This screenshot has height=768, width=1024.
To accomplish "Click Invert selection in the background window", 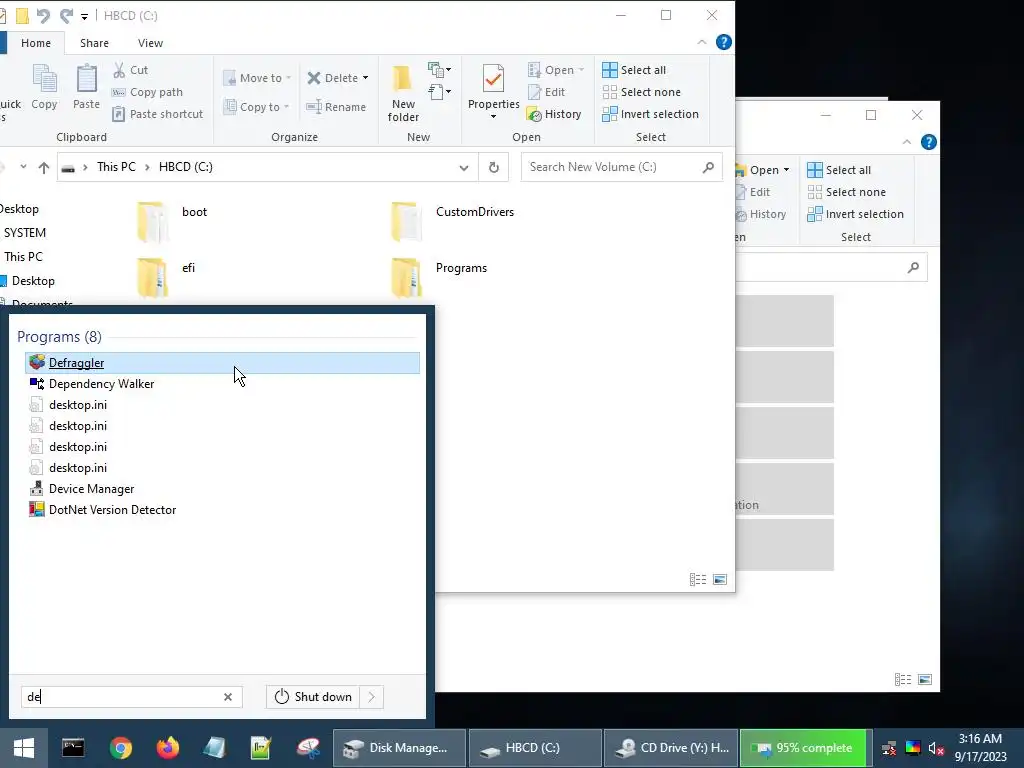I will click(x=856, y=214).
